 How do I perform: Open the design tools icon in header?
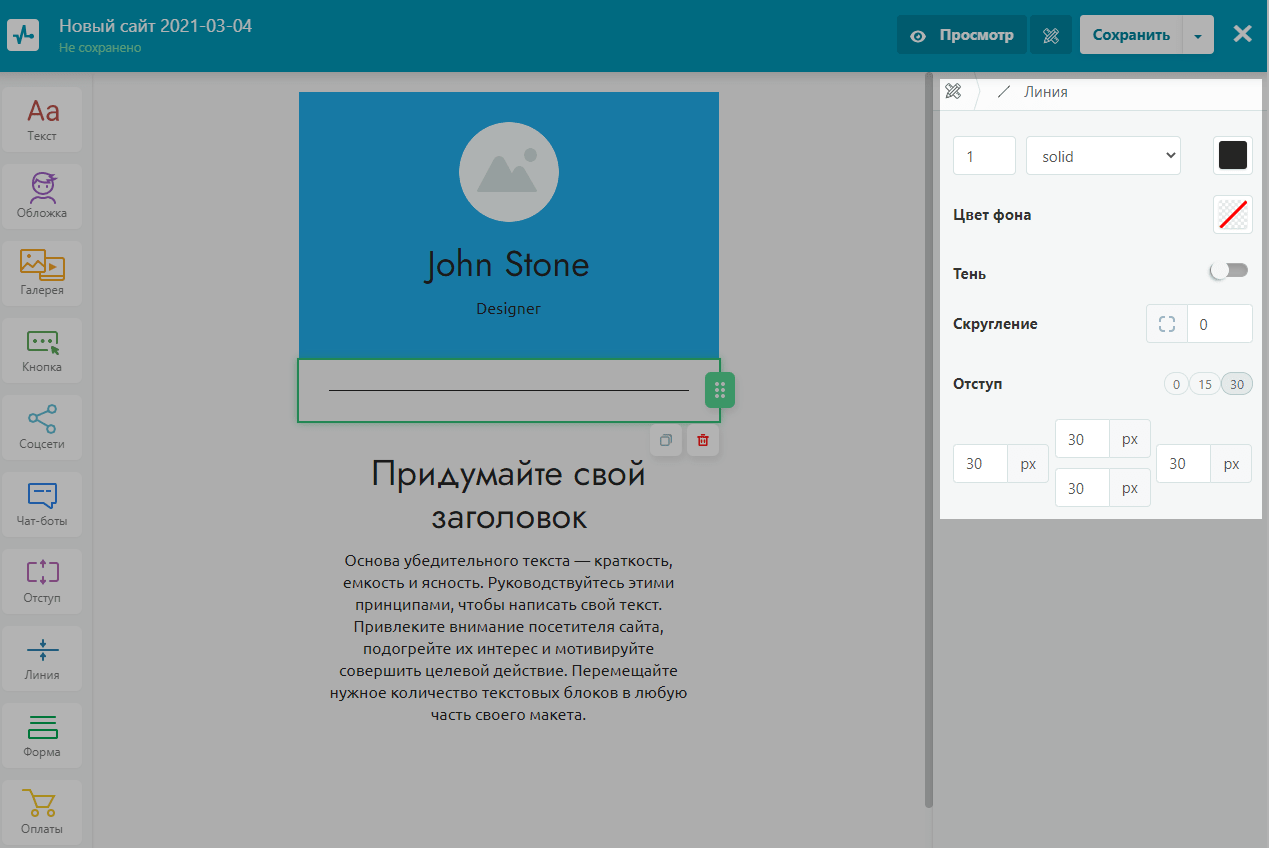coord(1050,36)
